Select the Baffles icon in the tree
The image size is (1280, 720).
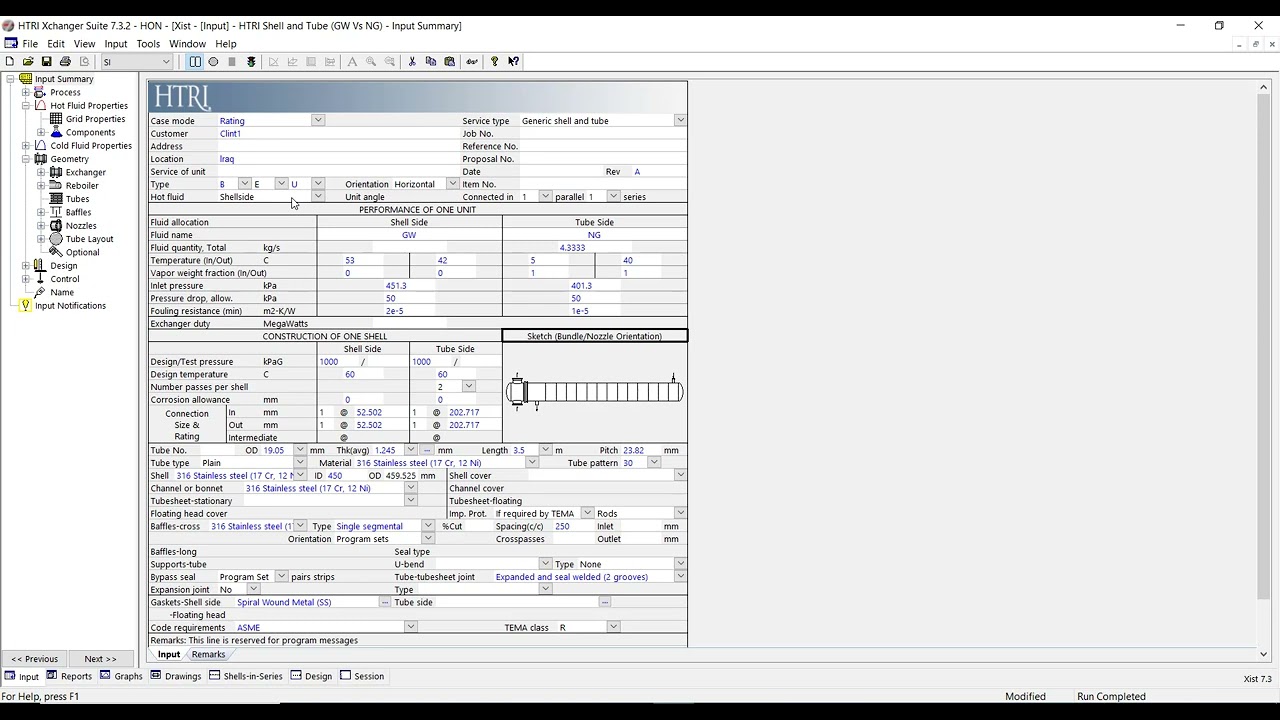click(x=56, y=212)
